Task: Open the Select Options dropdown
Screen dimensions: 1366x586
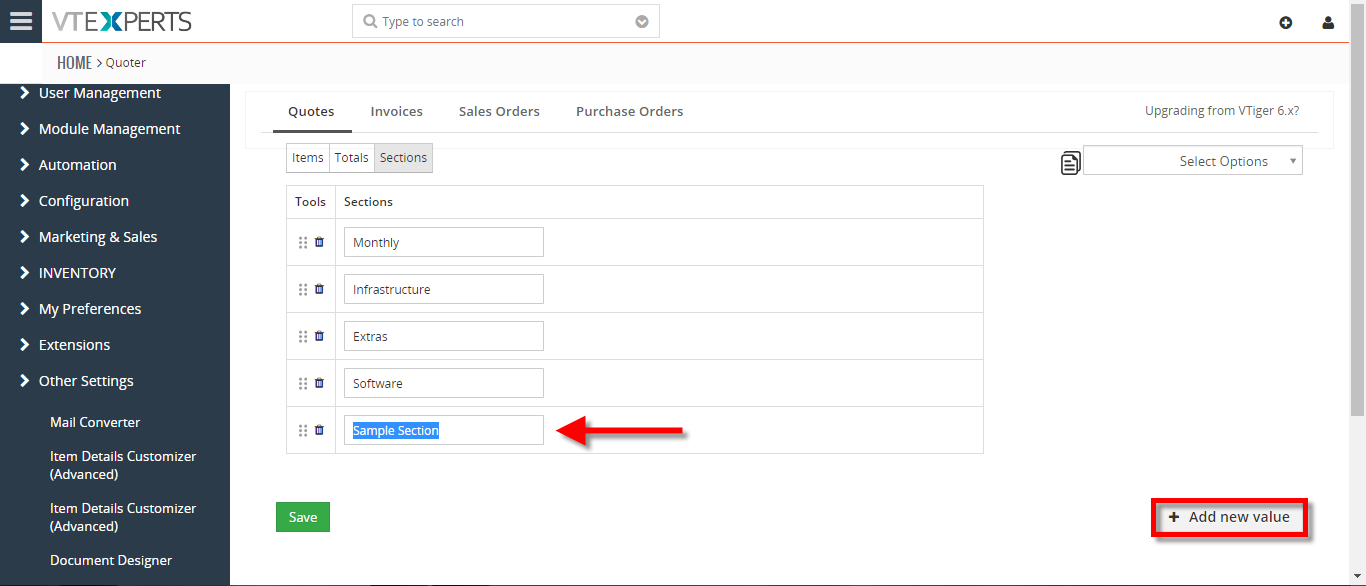Action: (x=1193, y=161)
